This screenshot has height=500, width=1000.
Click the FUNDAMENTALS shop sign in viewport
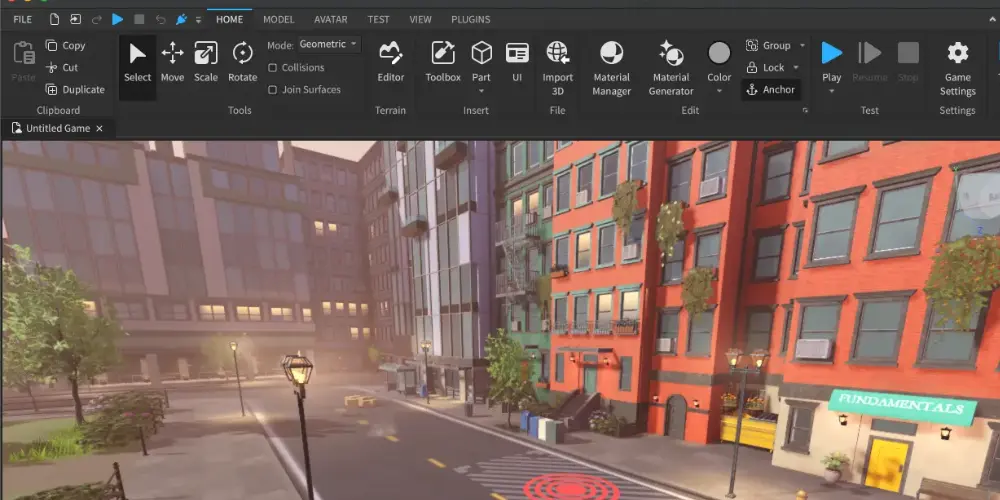coord(901,408)
